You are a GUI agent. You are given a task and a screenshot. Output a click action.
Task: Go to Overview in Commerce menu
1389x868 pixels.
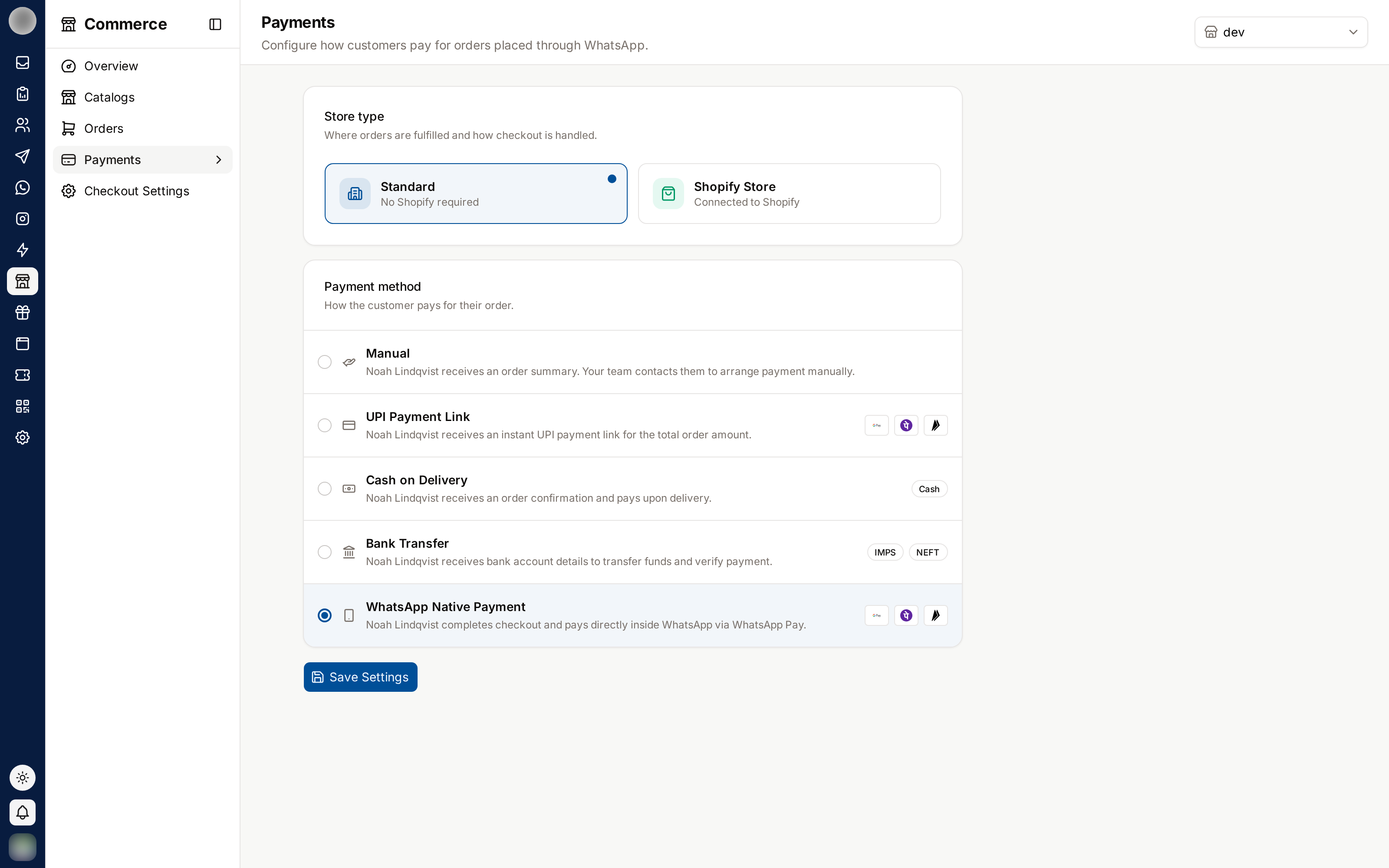click(x=143, y=66)
